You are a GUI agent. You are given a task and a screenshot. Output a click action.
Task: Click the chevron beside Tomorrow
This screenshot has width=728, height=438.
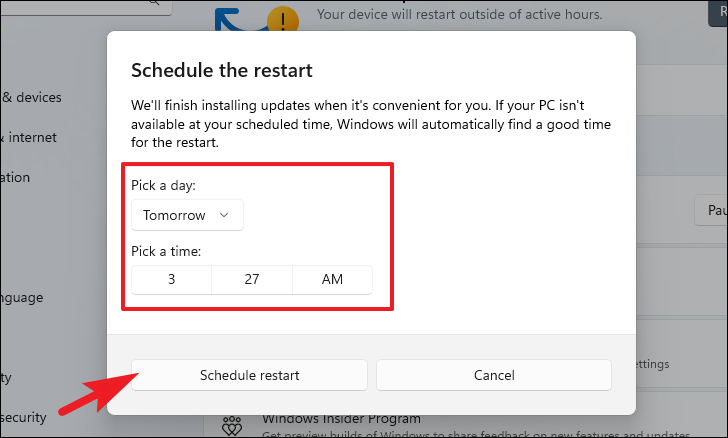pyautogui.click(x=224, y=215)
